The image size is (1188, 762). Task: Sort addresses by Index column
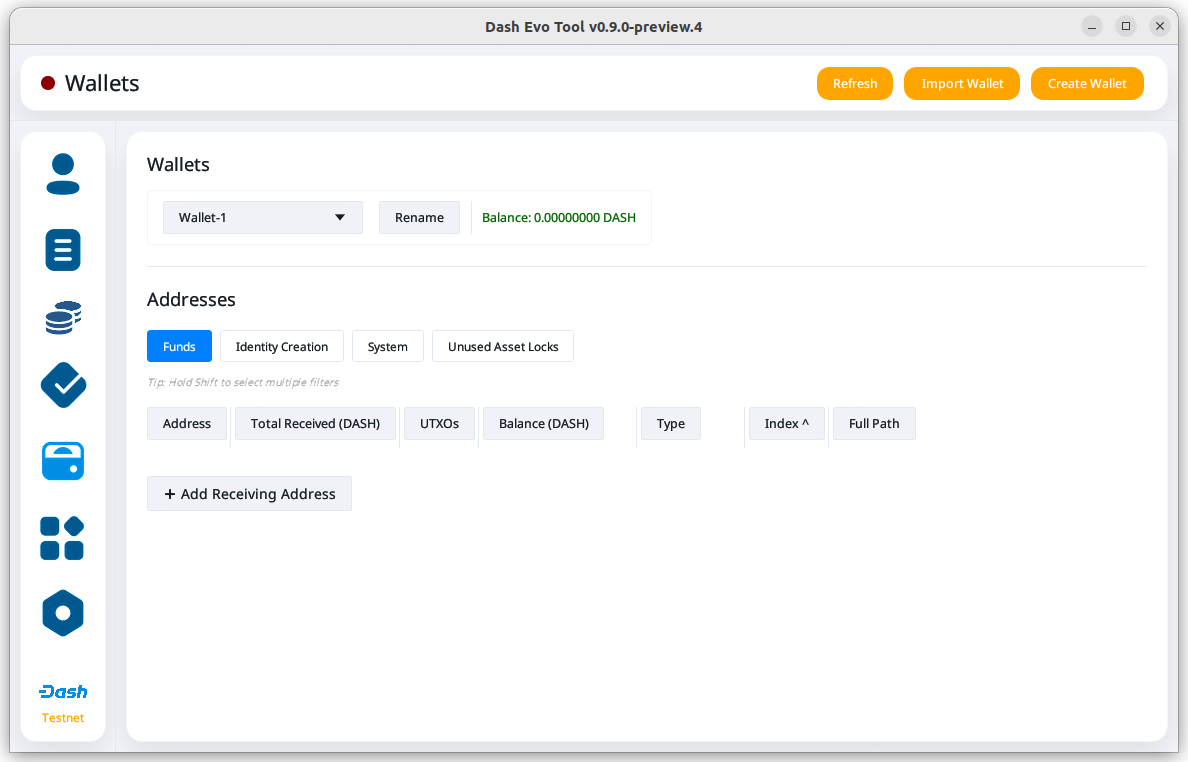[x=786, y=423]
